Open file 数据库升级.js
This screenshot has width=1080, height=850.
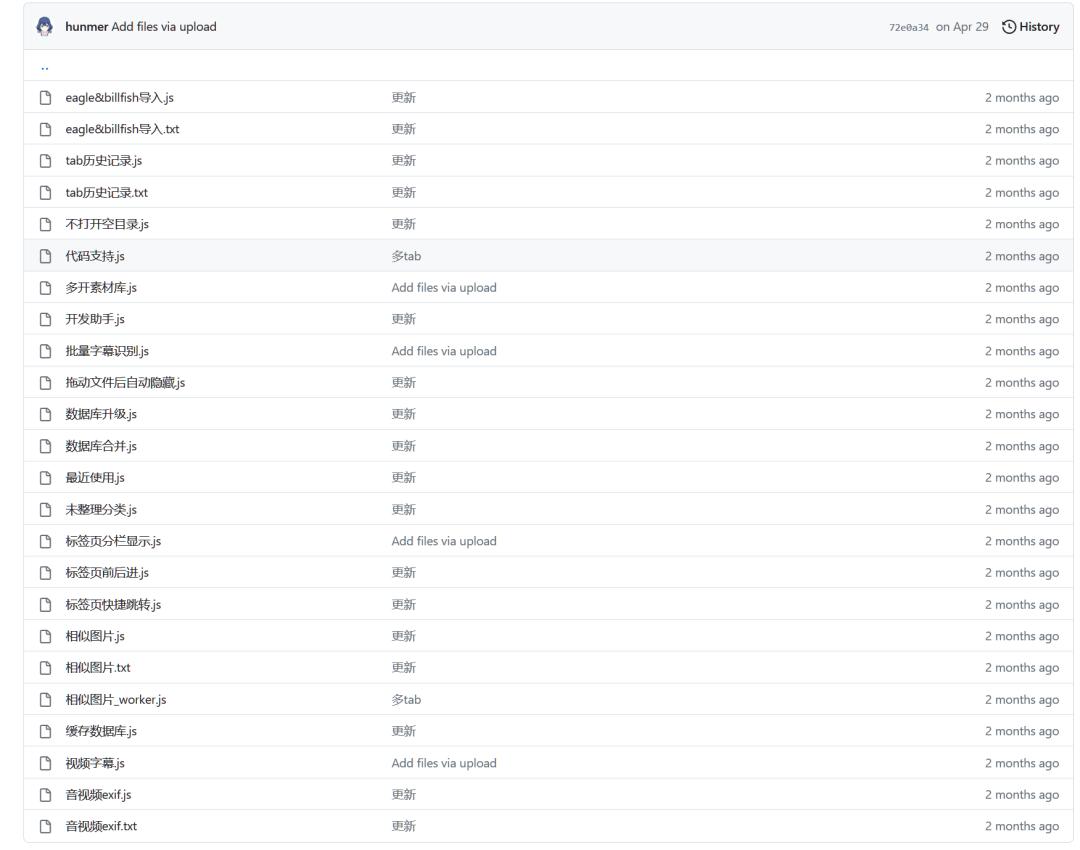click(101, 415)
